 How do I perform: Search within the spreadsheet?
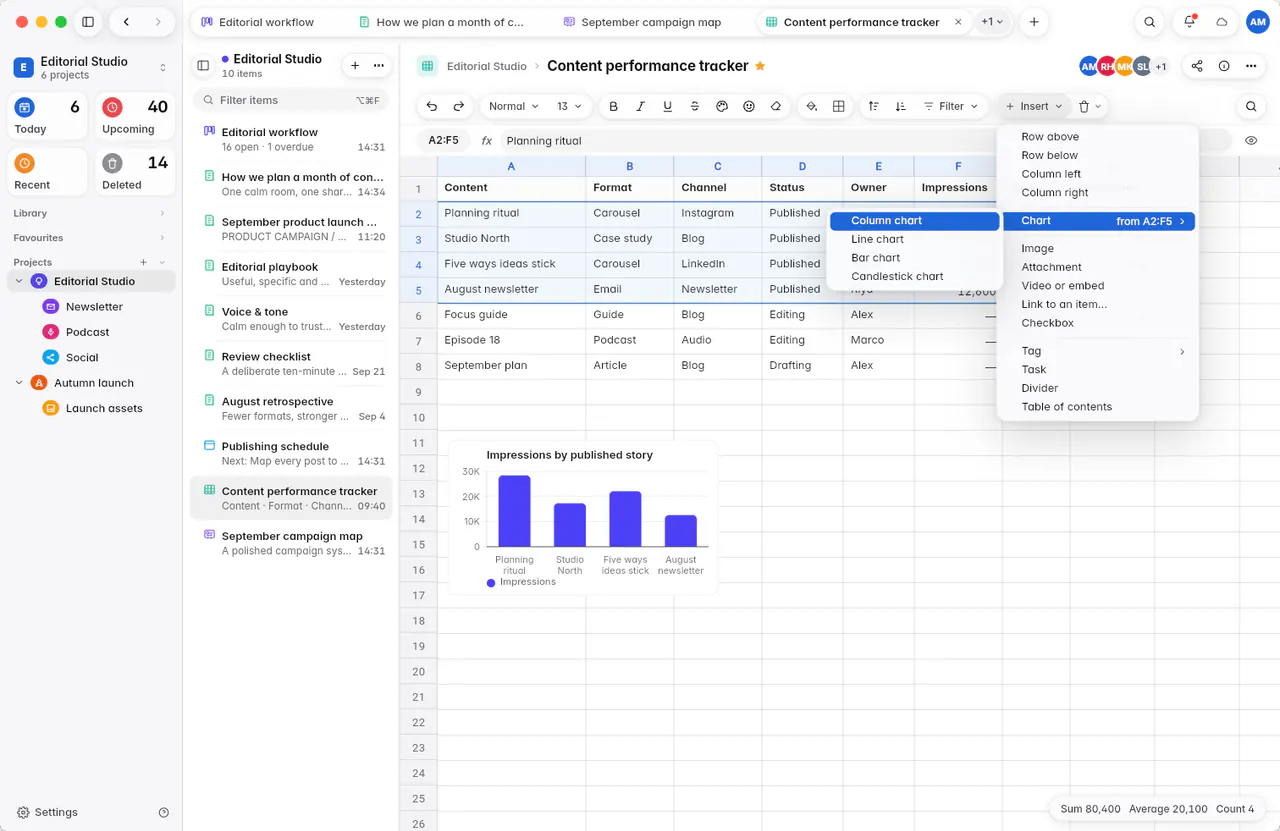point(1251,106)
